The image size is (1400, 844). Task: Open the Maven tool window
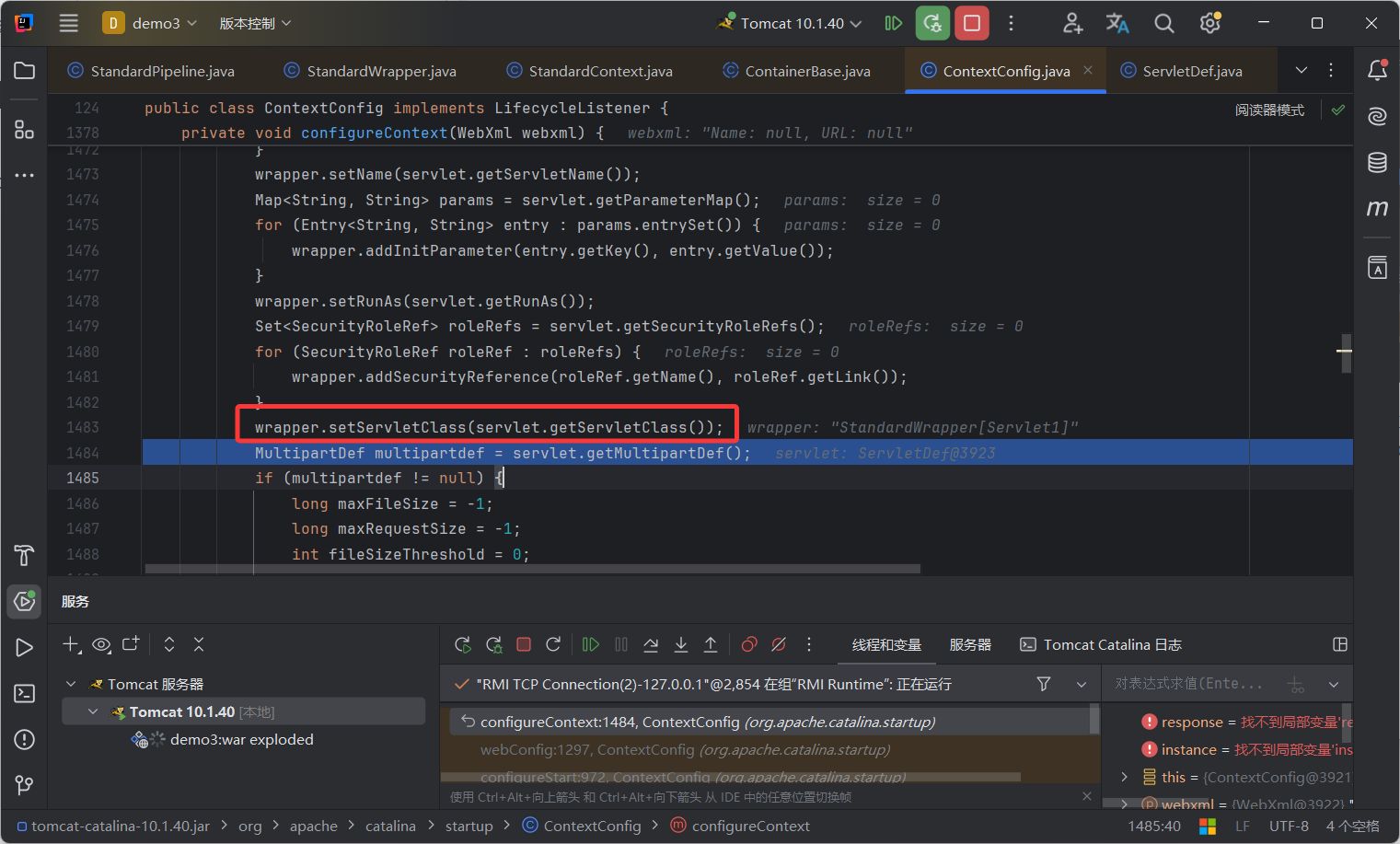click(x=1377, y=208)
